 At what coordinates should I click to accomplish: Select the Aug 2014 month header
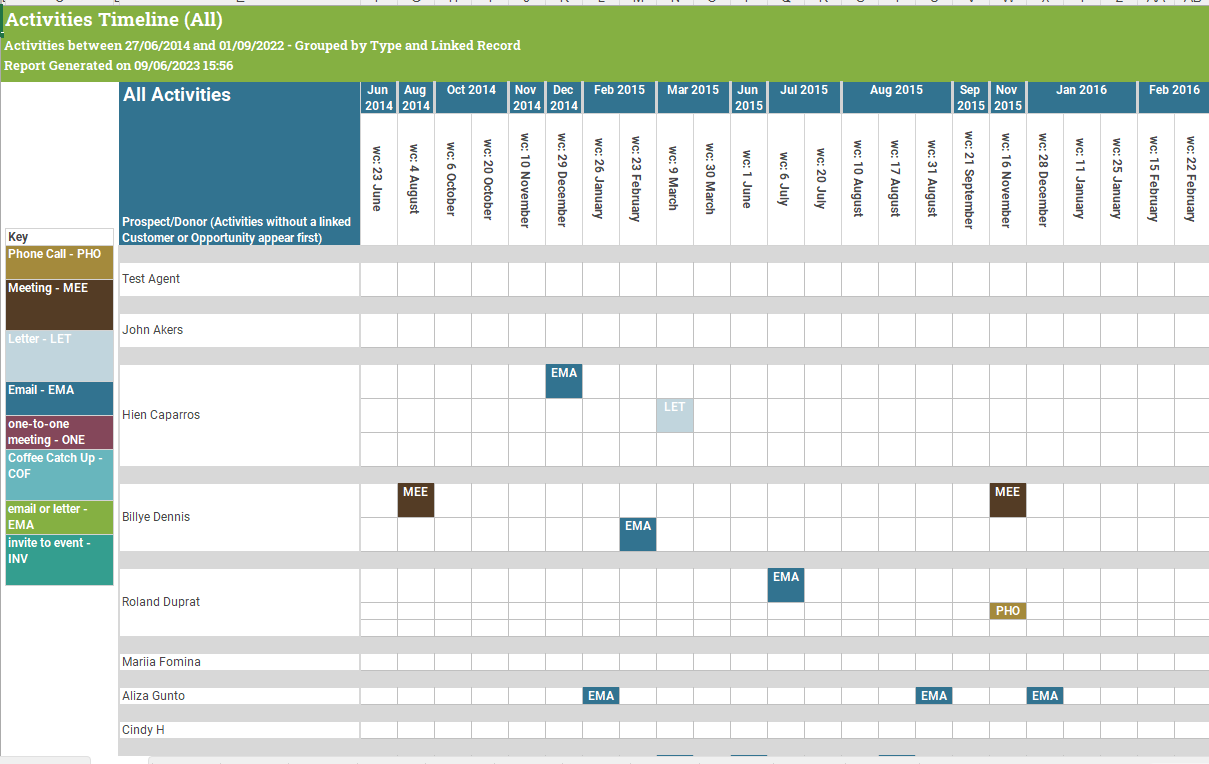coord(416,98)
